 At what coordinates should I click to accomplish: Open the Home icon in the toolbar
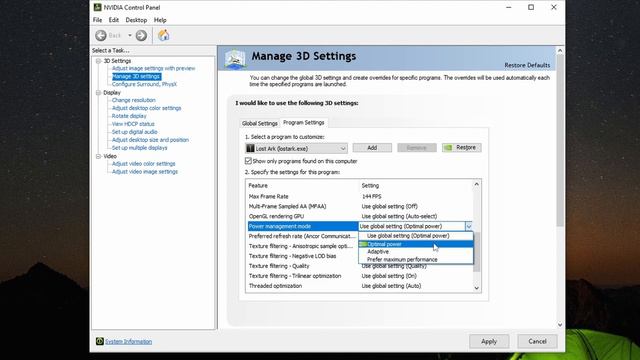[164, 35]
